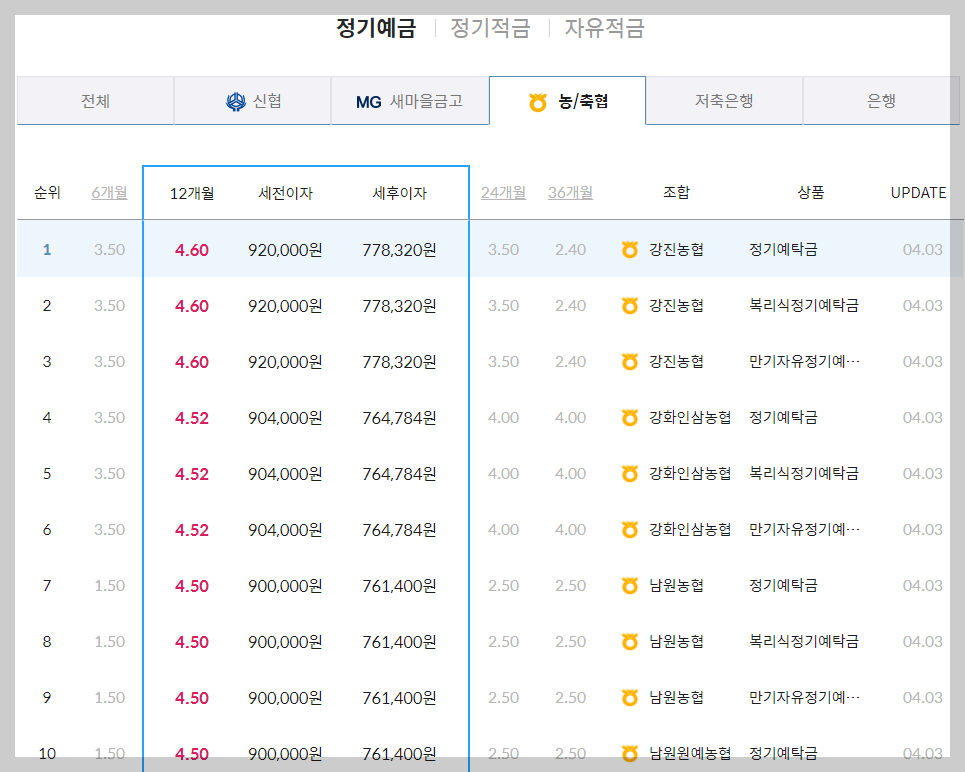Click 농협 icon in rank 4 강화인삼농협 row
Screen dimensions: 965x772
point(630,417)
